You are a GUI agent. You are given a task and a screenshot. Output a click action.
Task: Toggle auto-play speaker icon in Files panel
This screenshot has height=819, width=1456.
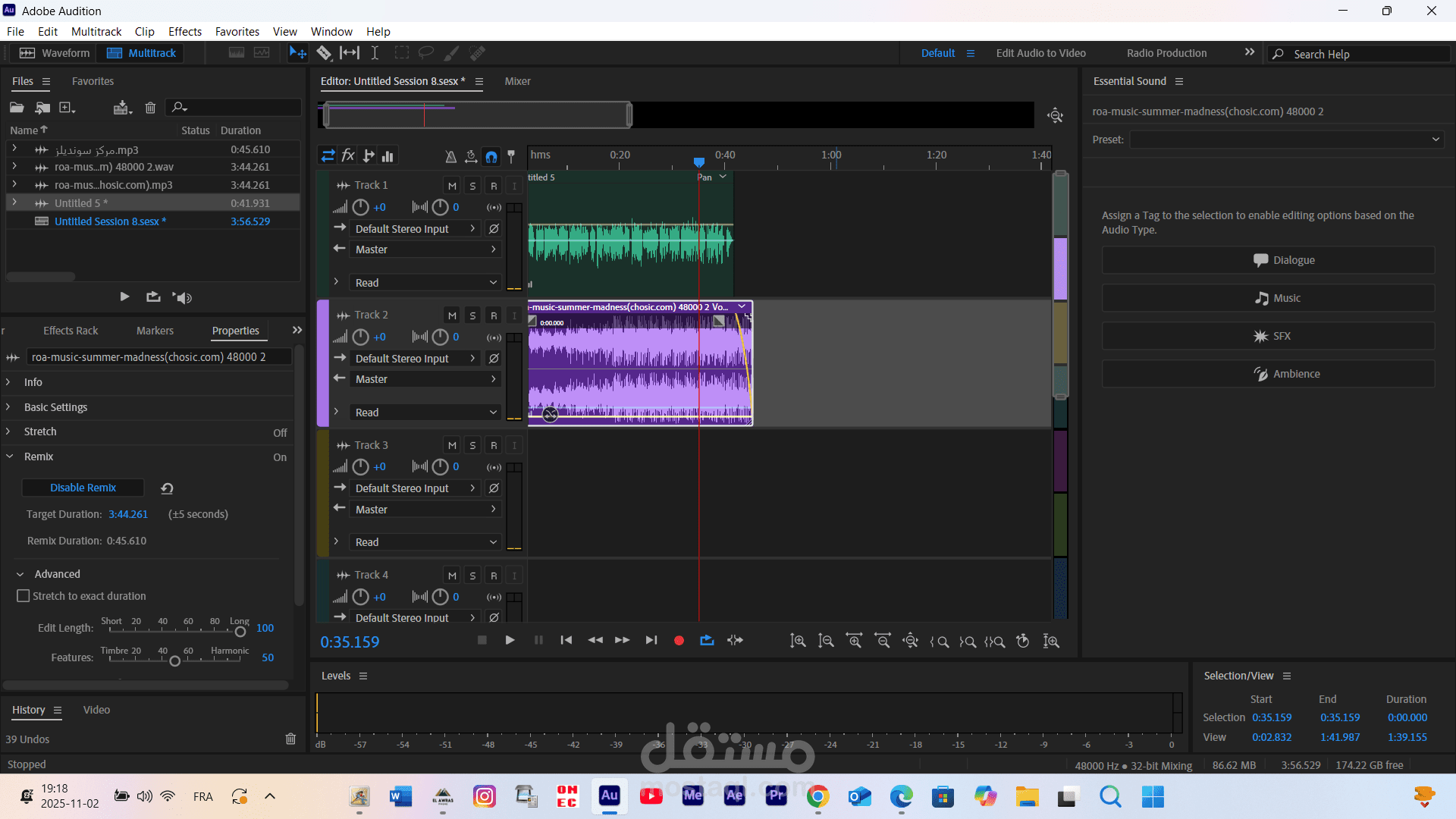pyautogui.click(x=182, y=297)
